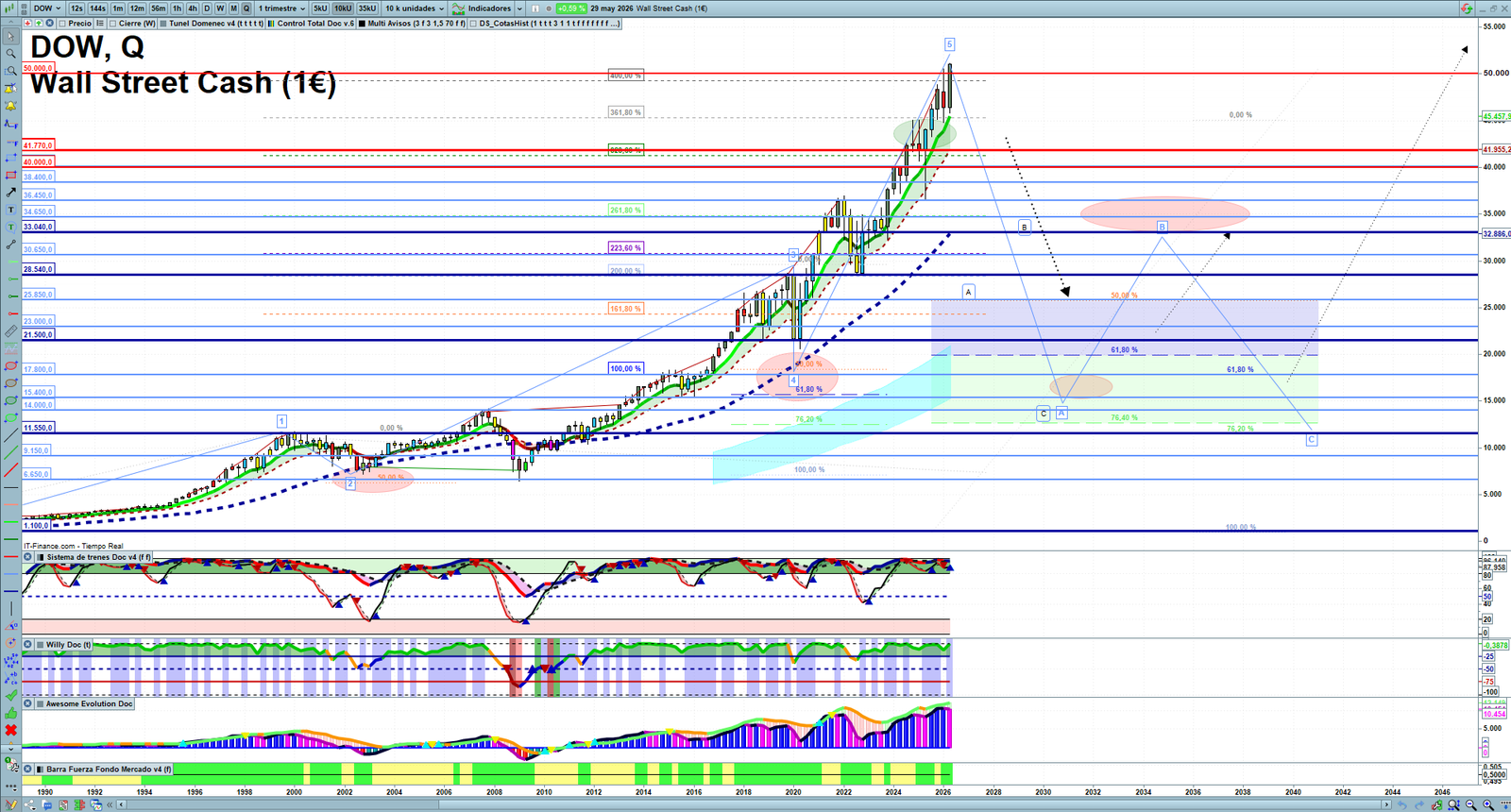Image resolution: width=1511 pixels, height=812 pixels.
Task: Click the double left chevron in bottom bar
Action: tap(110, 804)
